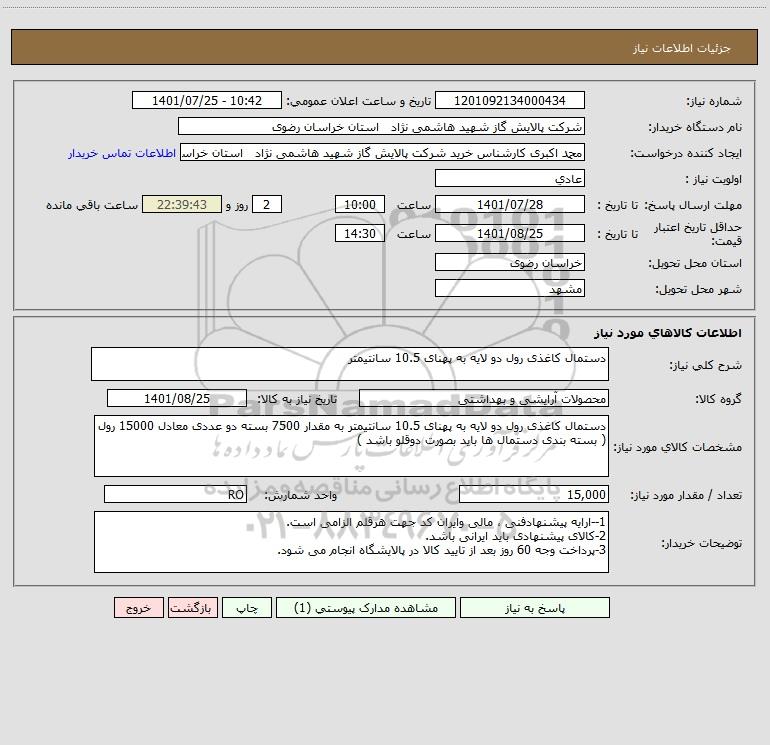
Task: Open اطلاعات تماس خریدار link
Action: point(122,153)
